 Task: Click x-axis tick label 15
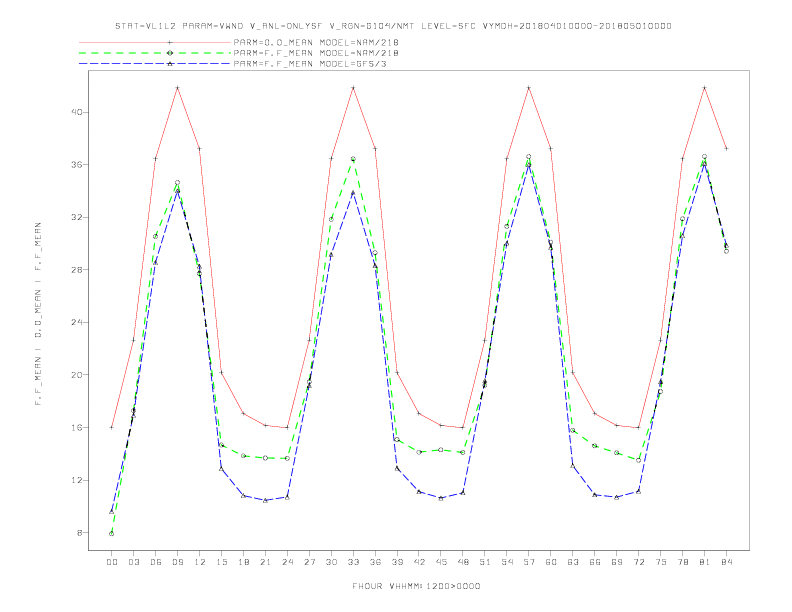(221, 562)
